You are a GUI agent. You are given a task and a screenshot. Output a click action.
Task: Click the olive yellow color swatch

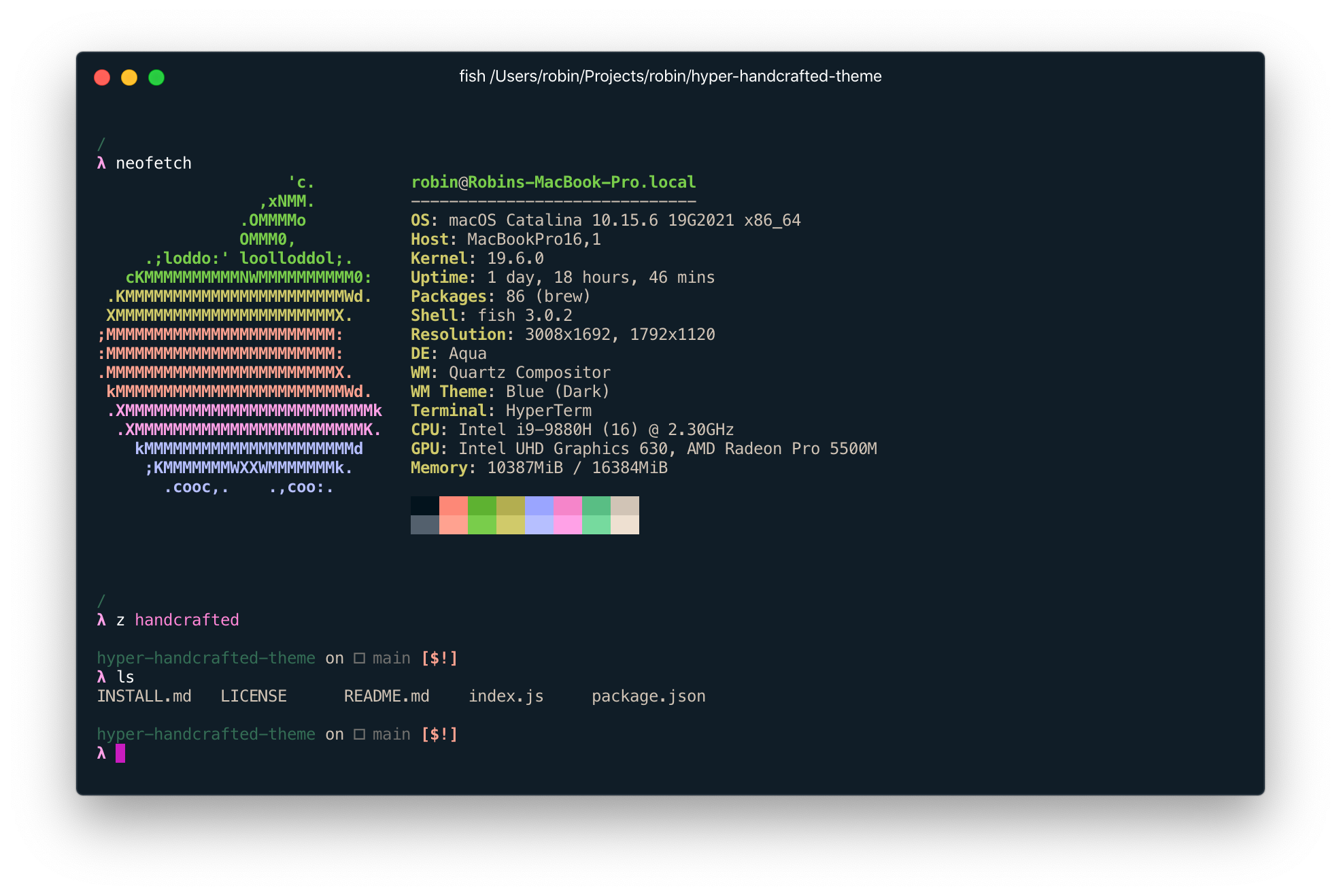pyautogui.click(x=510, y=506)
